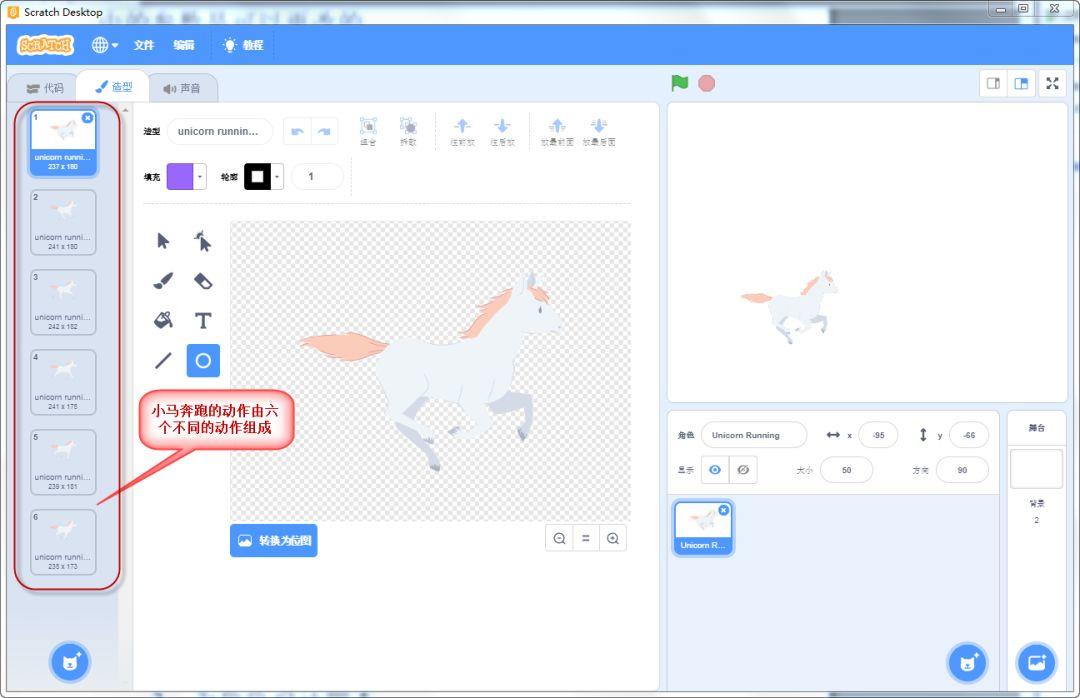Click the black outline color swatch
The width and height of the screenshot is (1080, 698).
(x=257, y=177)
